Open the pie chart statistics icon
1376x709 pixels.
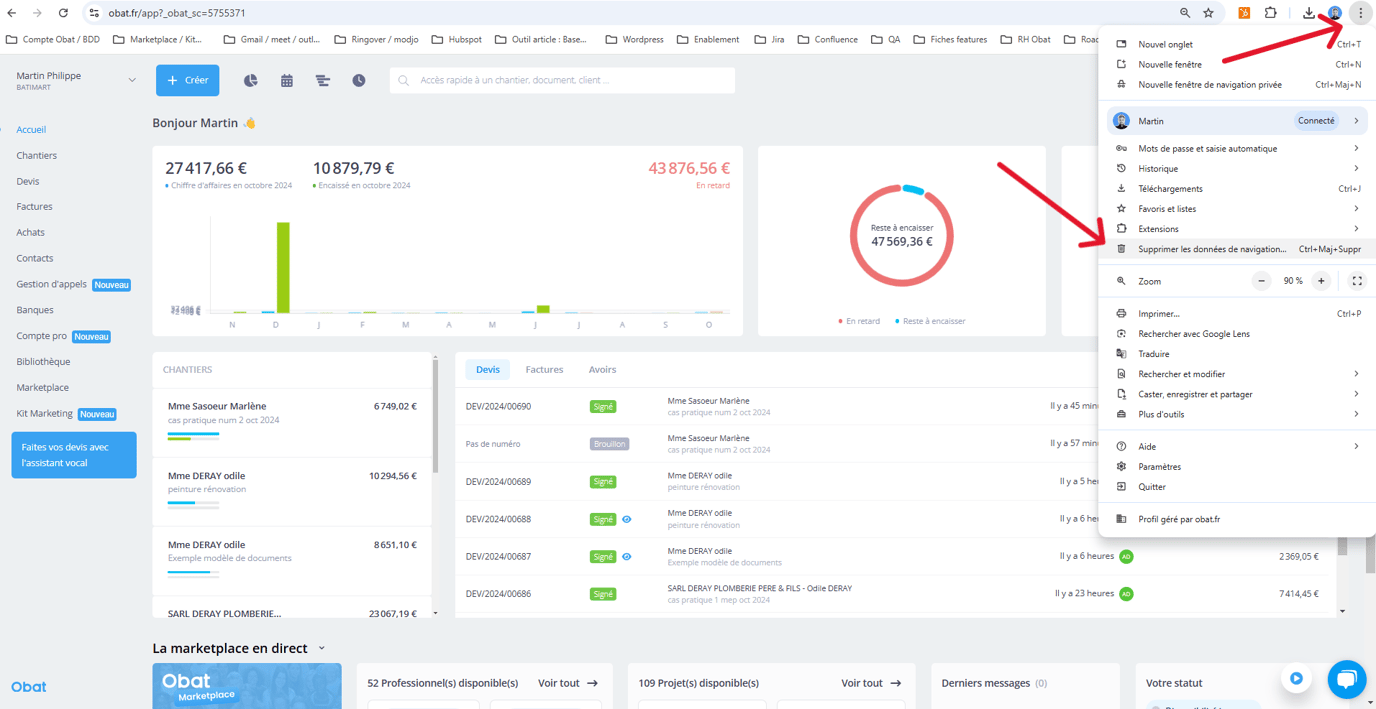tap(250, 80)
